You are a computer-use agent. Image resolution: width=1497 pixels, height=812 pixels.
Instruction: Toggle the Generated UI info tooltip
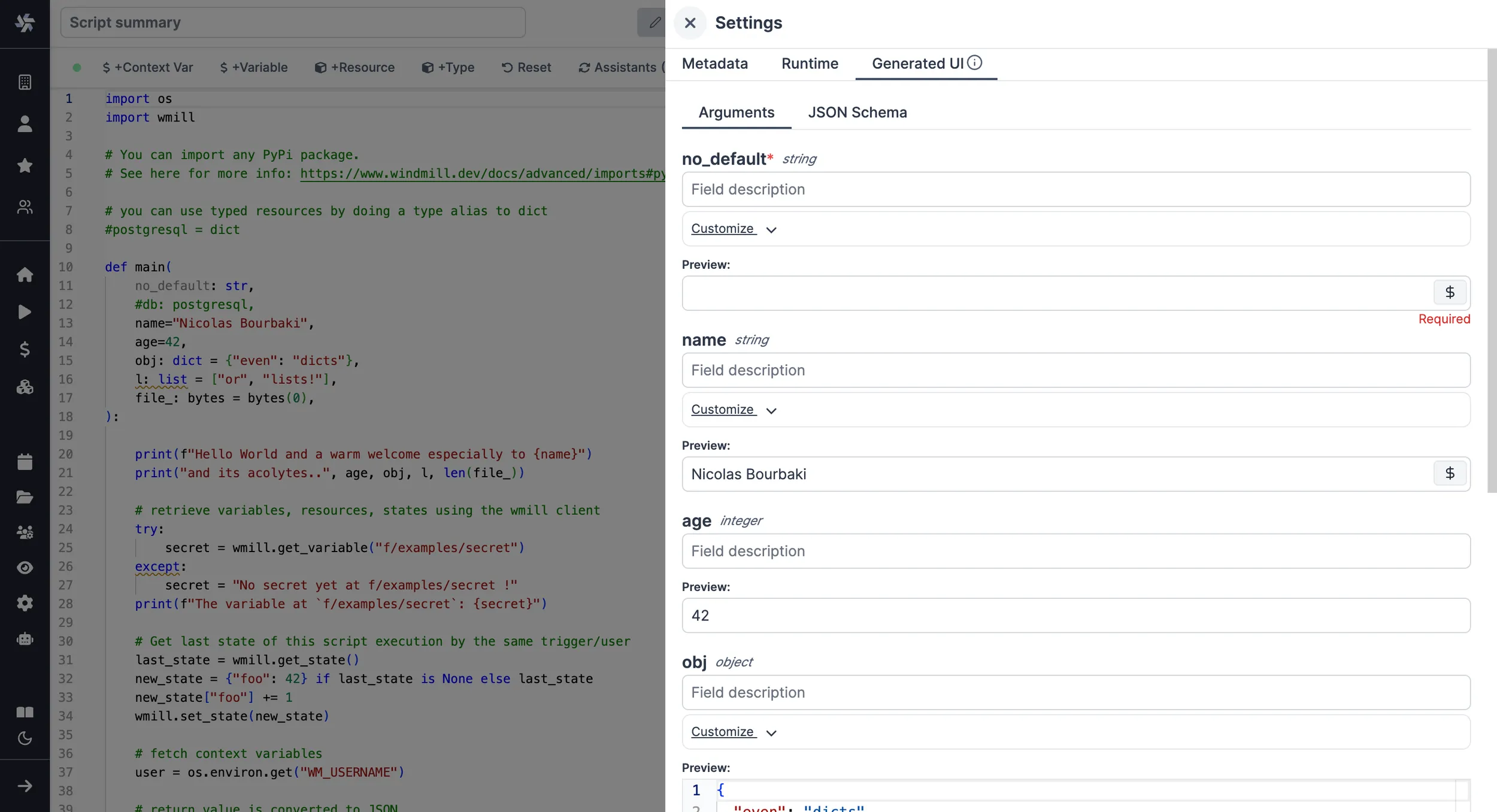975,62
